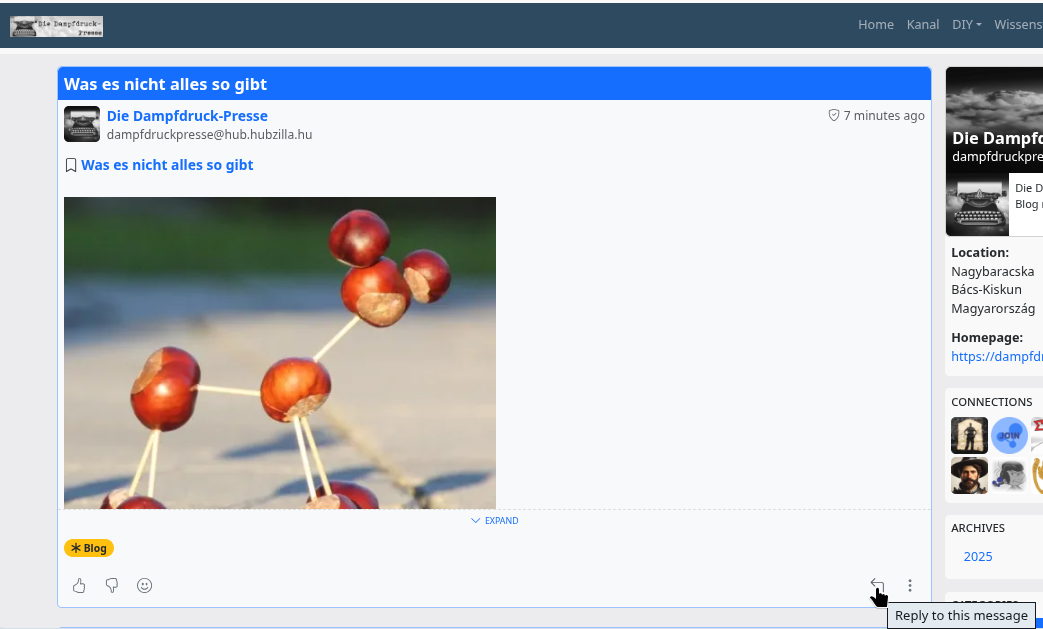This screenshot has width=1043, height=629.
Task: Click the shield icon next to the timestamp
Action: click(834, 115)
